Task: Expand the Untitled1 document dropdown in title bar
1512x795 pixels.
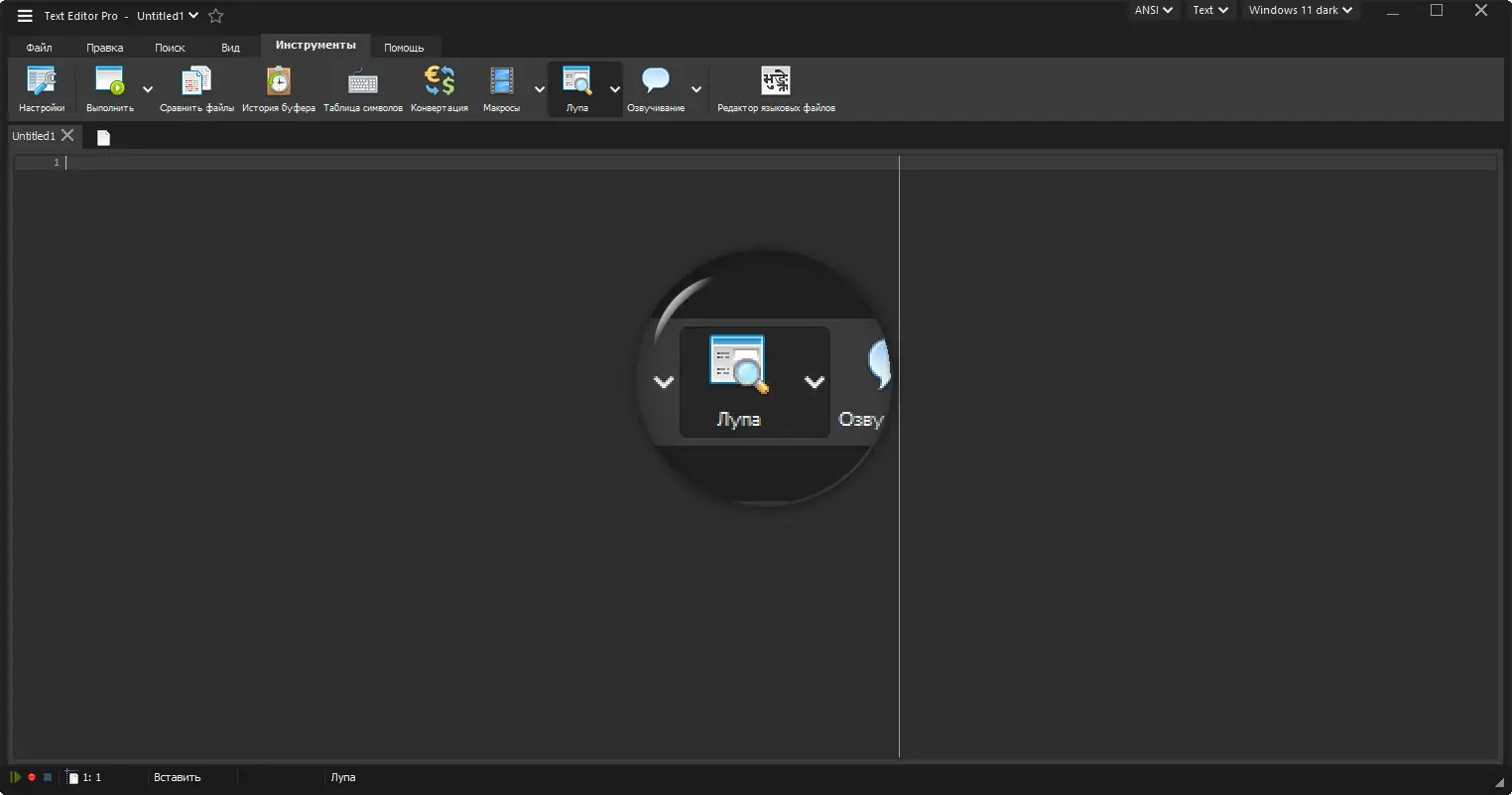Action: (192, 16)
